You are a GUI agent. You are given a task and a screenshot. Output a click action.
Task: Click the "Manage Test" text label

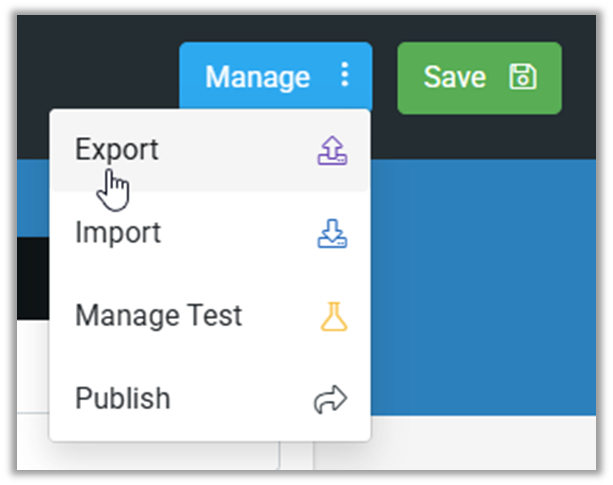tap(158, 316)
